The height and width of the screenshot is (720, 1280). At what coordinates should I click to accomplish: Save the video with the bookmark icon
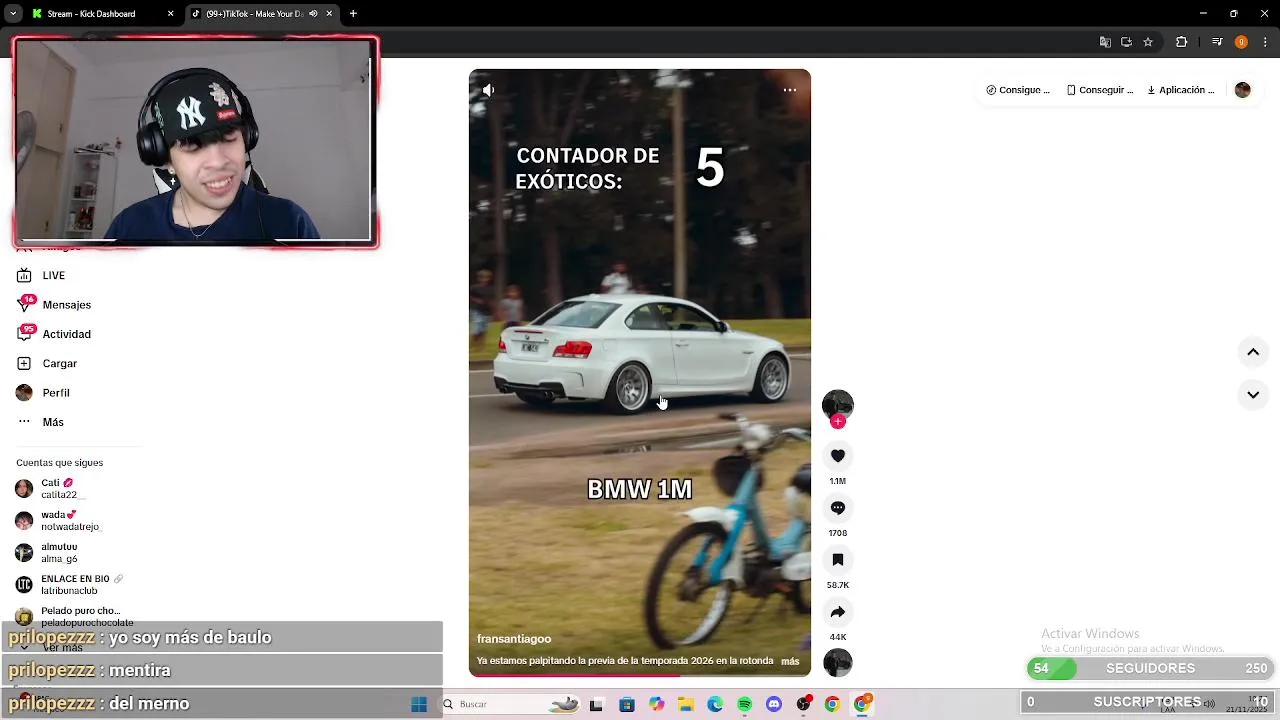point(838,560)
